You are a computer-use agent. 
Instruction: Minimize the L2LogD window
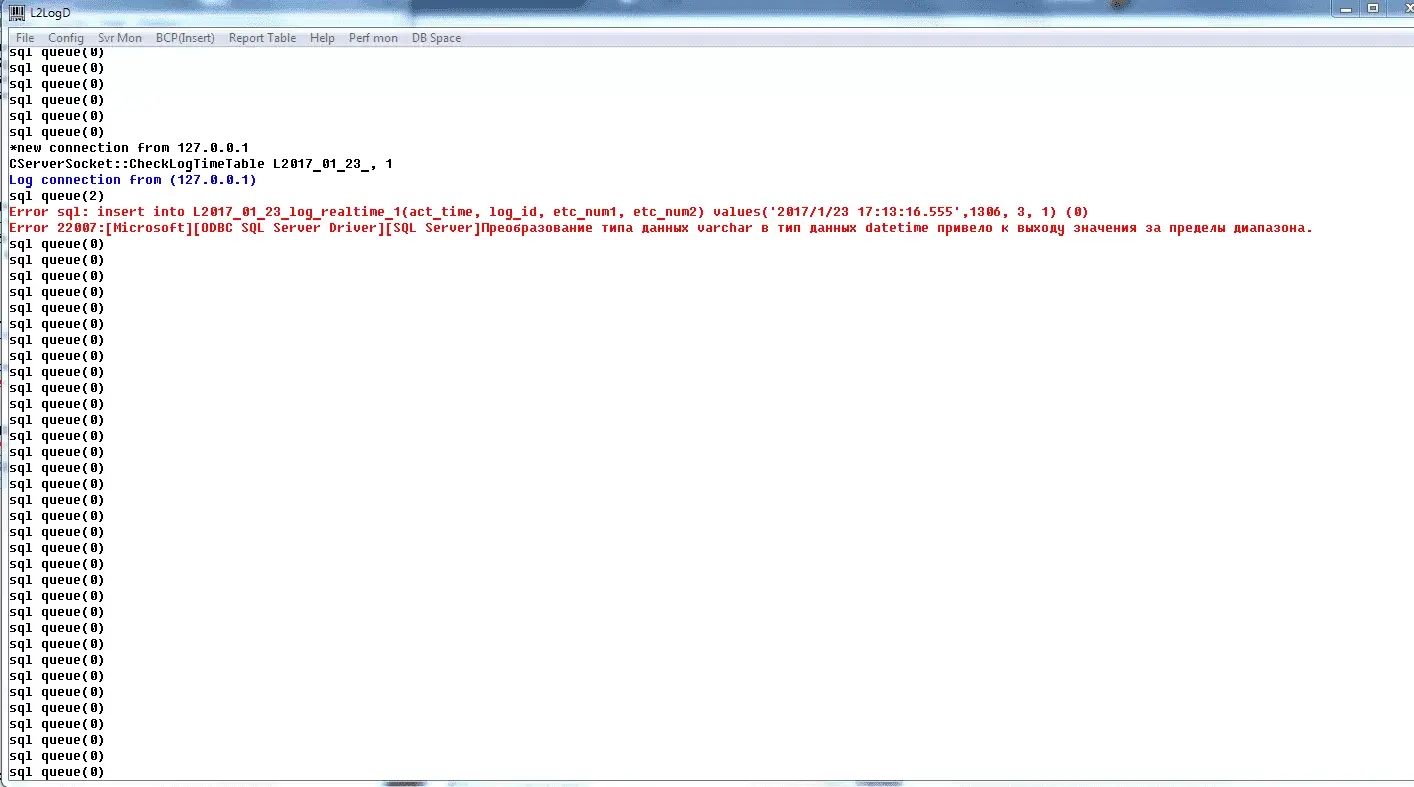click(x=1345, y=8)
